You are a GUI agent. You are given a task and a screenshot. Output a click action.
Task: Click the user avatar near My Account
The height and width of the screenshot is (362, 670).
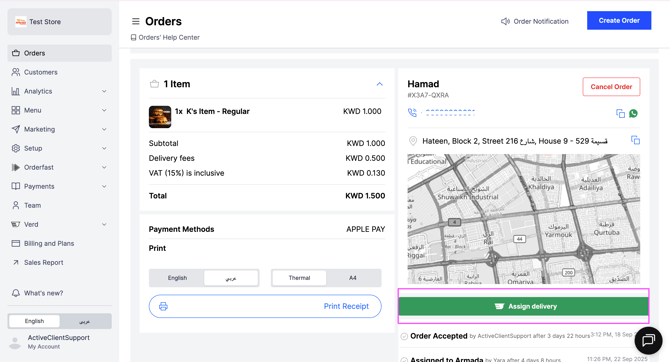pos(15,342)
